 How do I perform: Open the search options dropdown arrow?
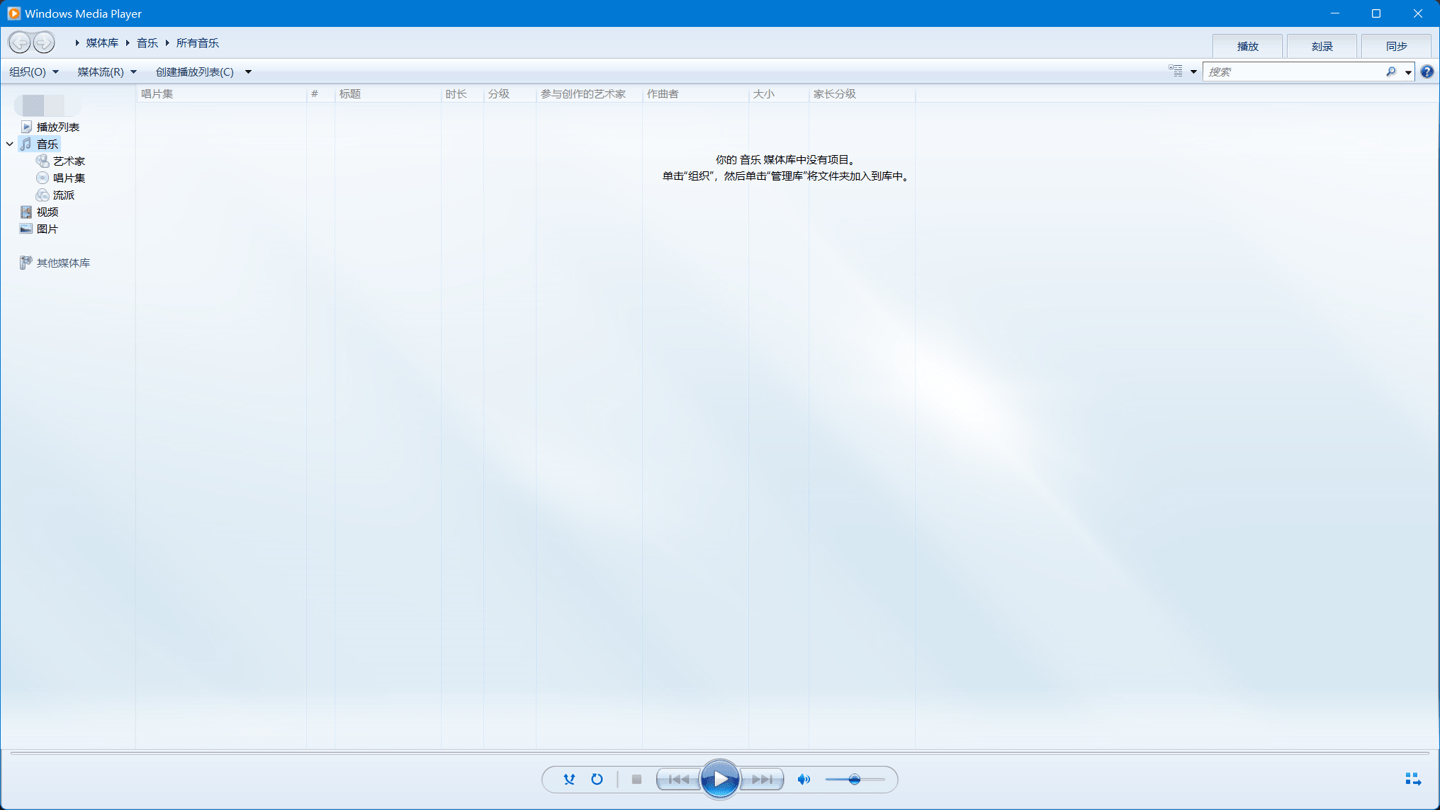click(x=1408, y=71)
